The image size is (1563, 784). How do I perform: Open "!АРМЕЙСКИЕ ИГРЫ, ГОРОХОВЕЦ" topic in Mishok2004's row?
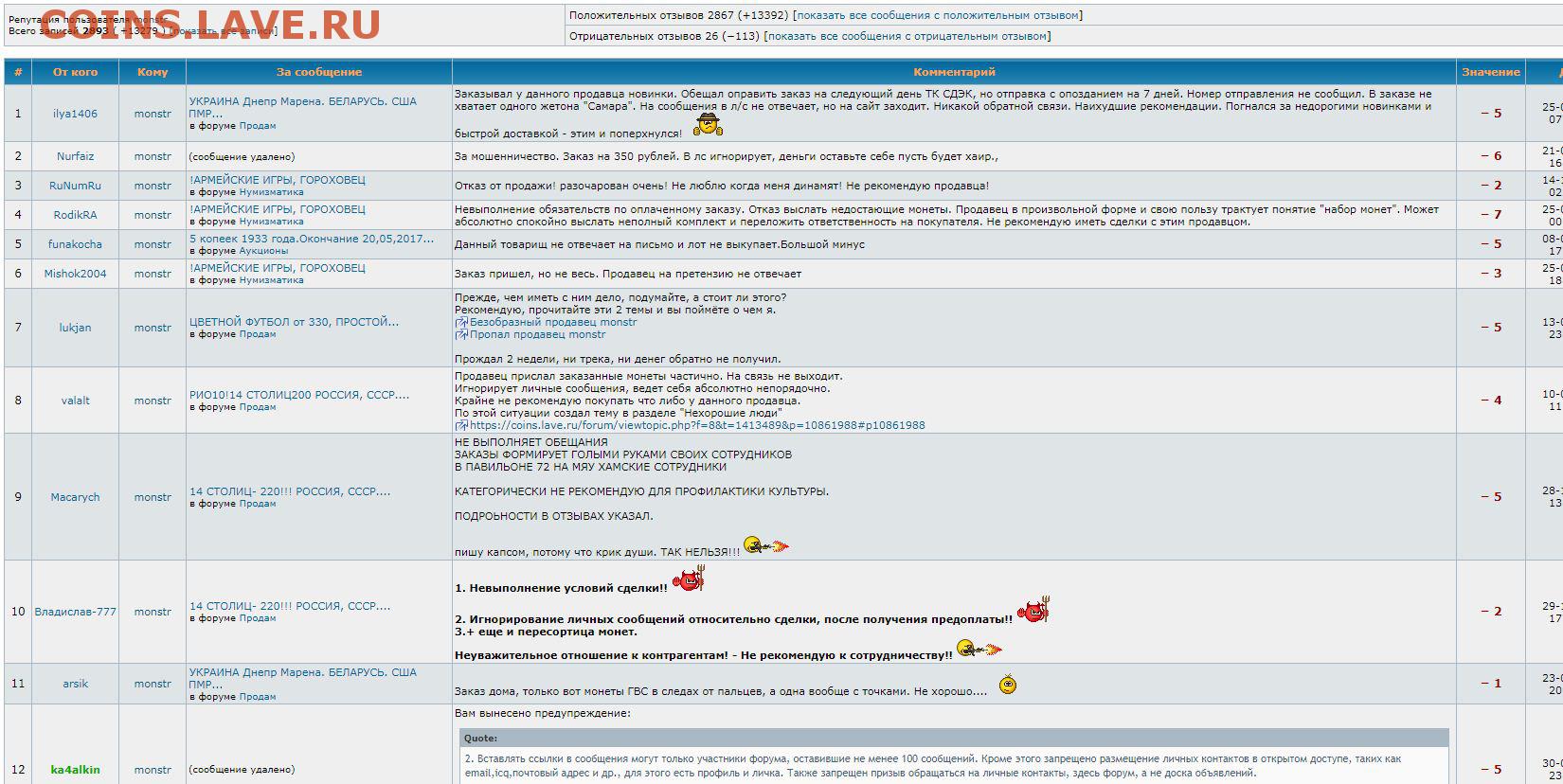point(277,268)
